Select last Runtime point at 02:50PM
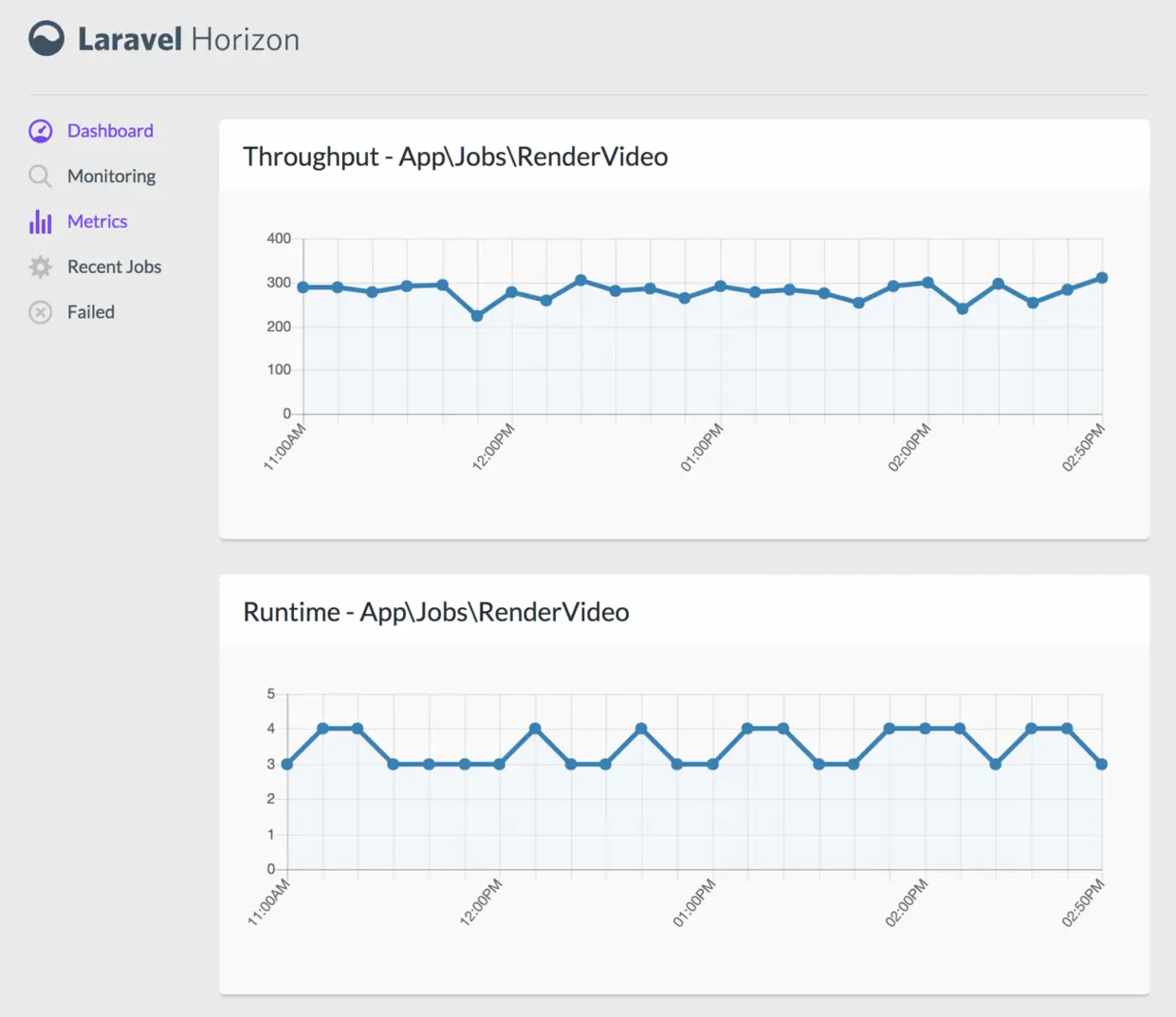This screenshot has width=1176, height=1017. (1101, 764)
